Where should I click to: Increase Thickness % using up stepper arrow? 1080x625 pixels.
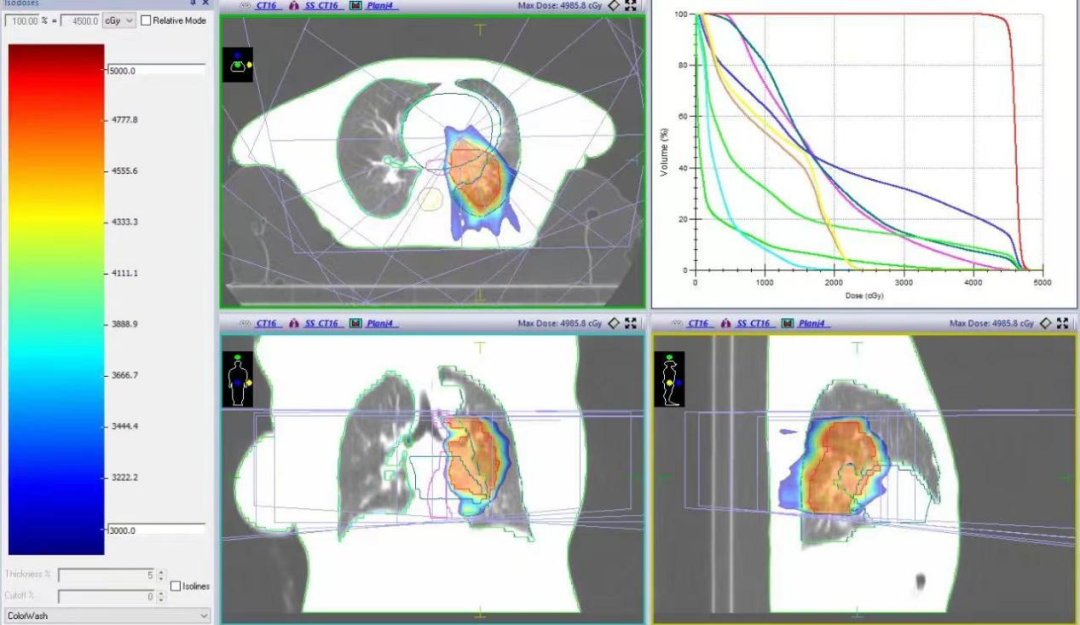pos(161,572)
